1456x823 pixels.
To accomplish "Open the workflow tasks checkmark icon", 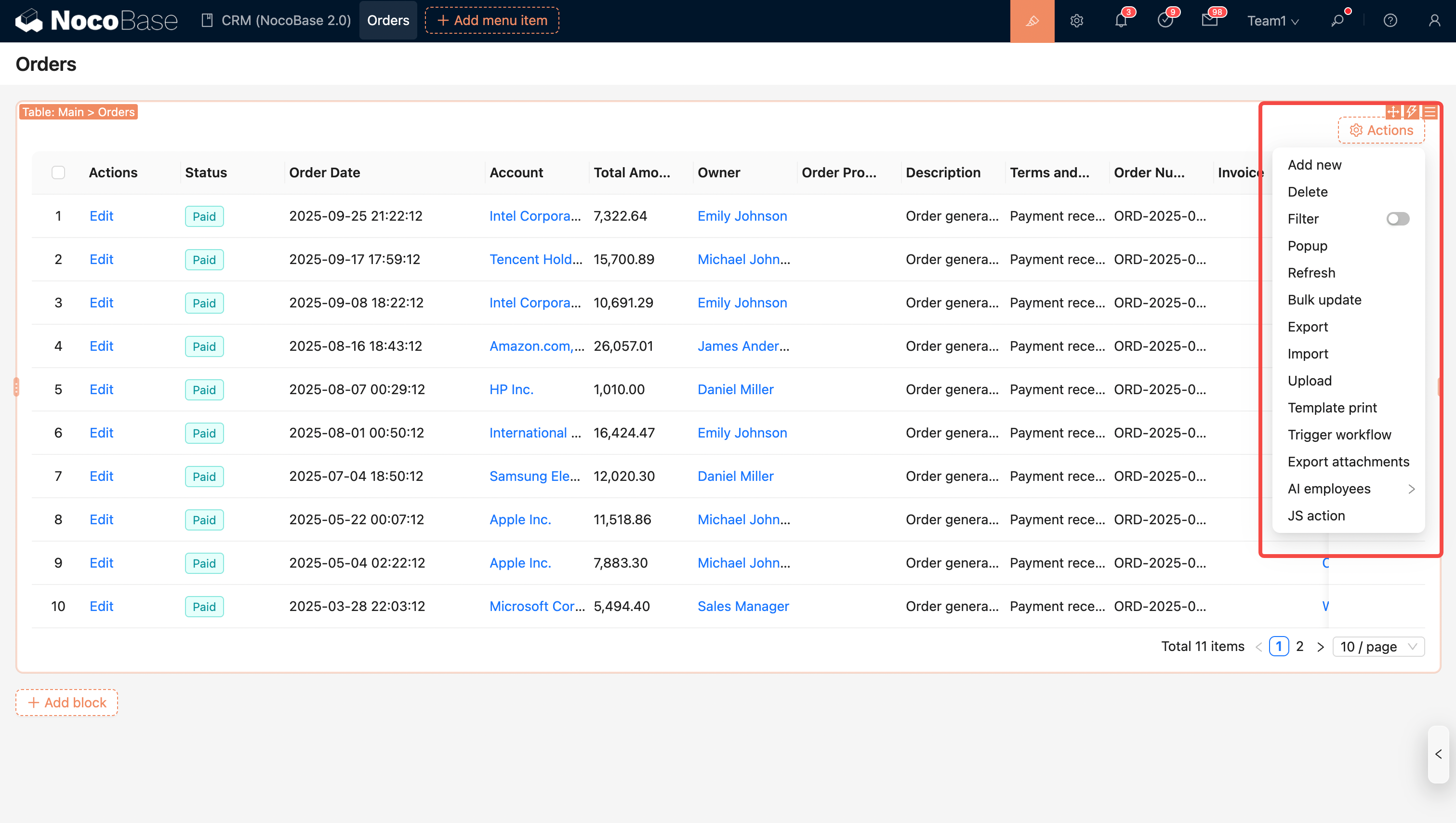I will [x=1165, y=21].
